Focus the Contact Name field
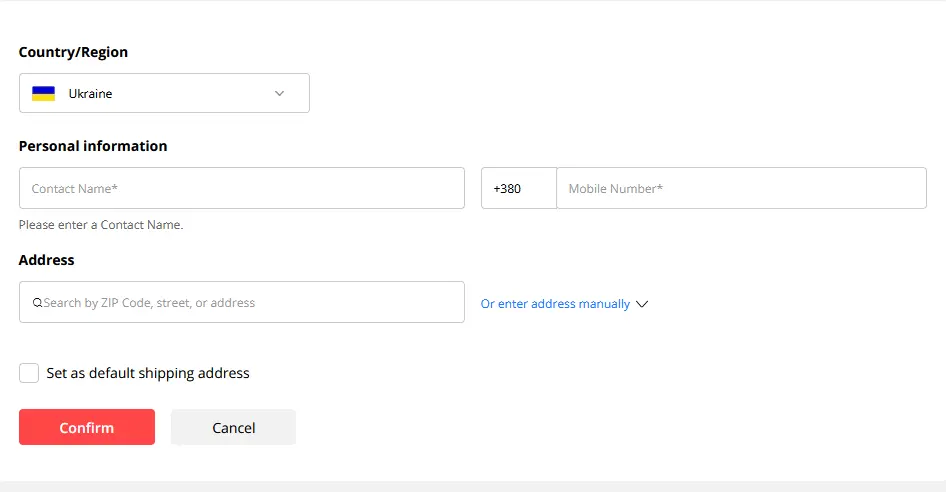 (x=242, y=188)
